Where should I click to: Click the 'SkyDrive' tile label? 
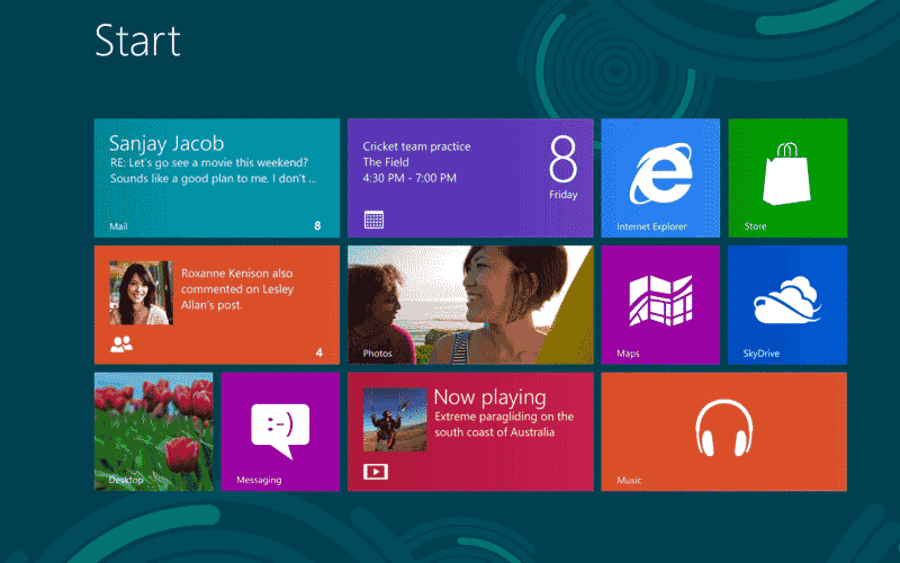[x=761, y=354]
